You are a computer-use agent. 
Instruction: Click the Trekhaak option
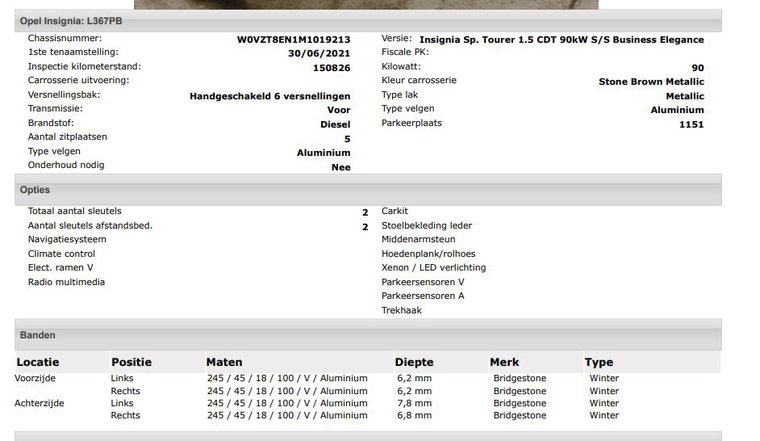[401, 310]
